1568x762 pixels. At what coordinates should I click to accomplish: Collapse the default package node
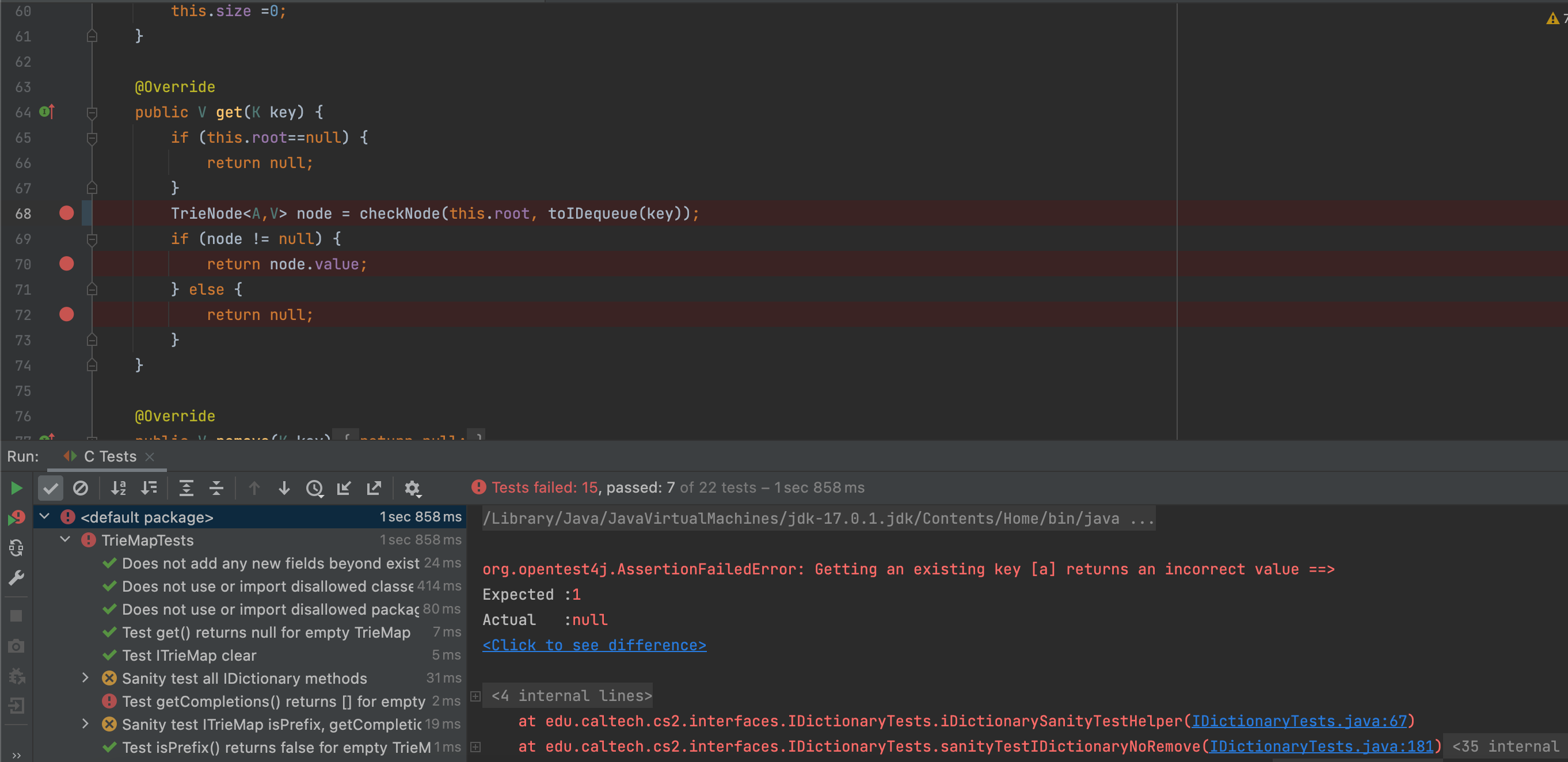click(x=44, y=517)
